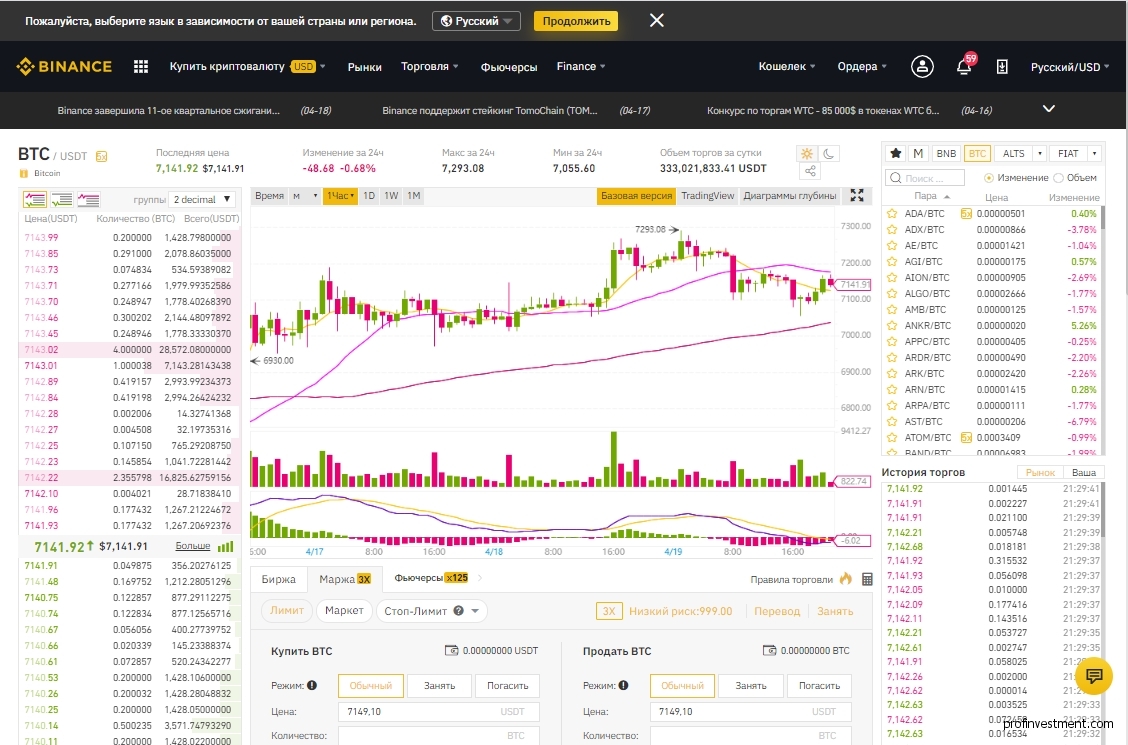The height and width of the screenshot is (745, 1128).
Task: Click the buy price input field
Action: 439,711
